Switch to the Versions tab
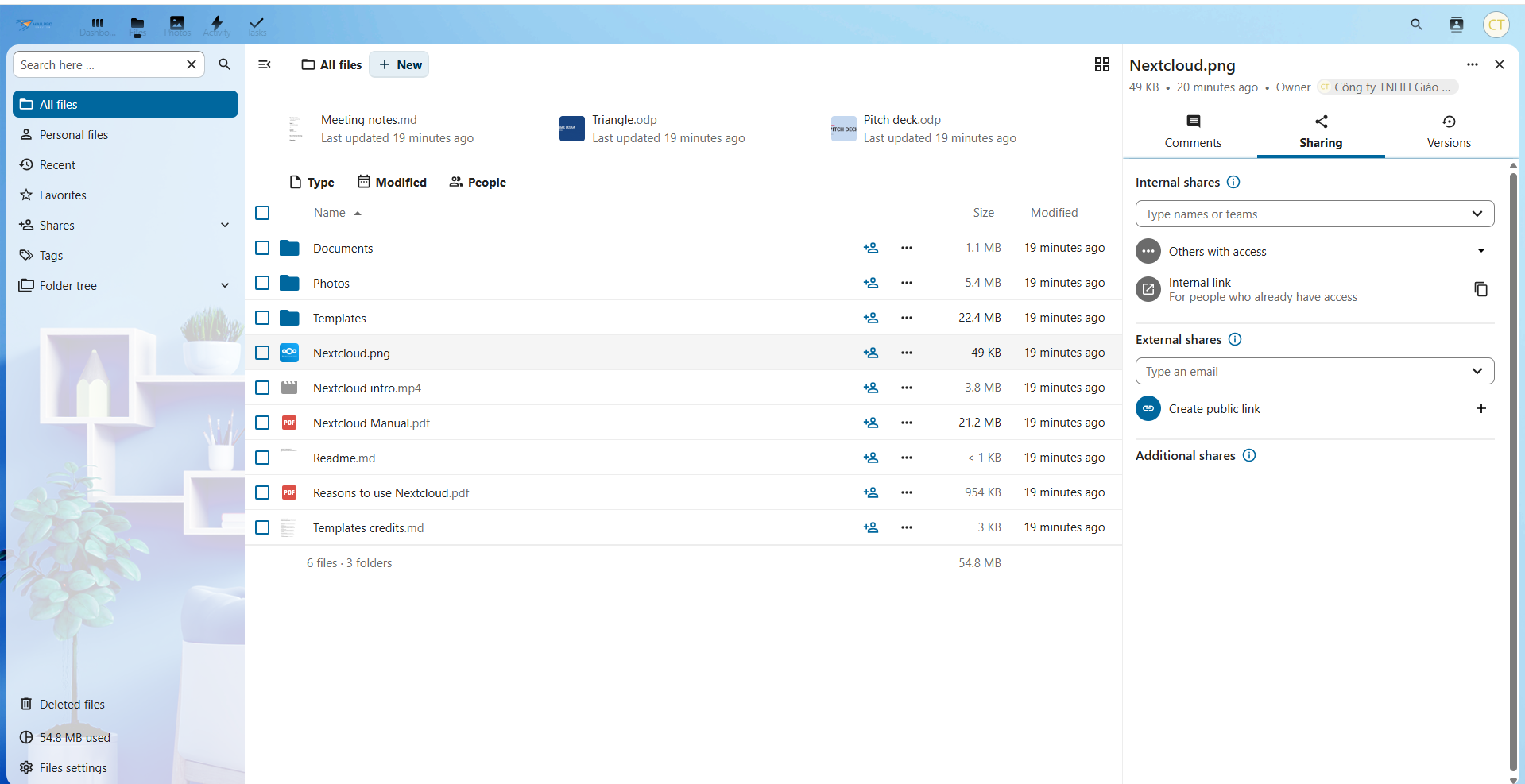This screenshot has height=784, width=1525. click(x=1448, y=131)
